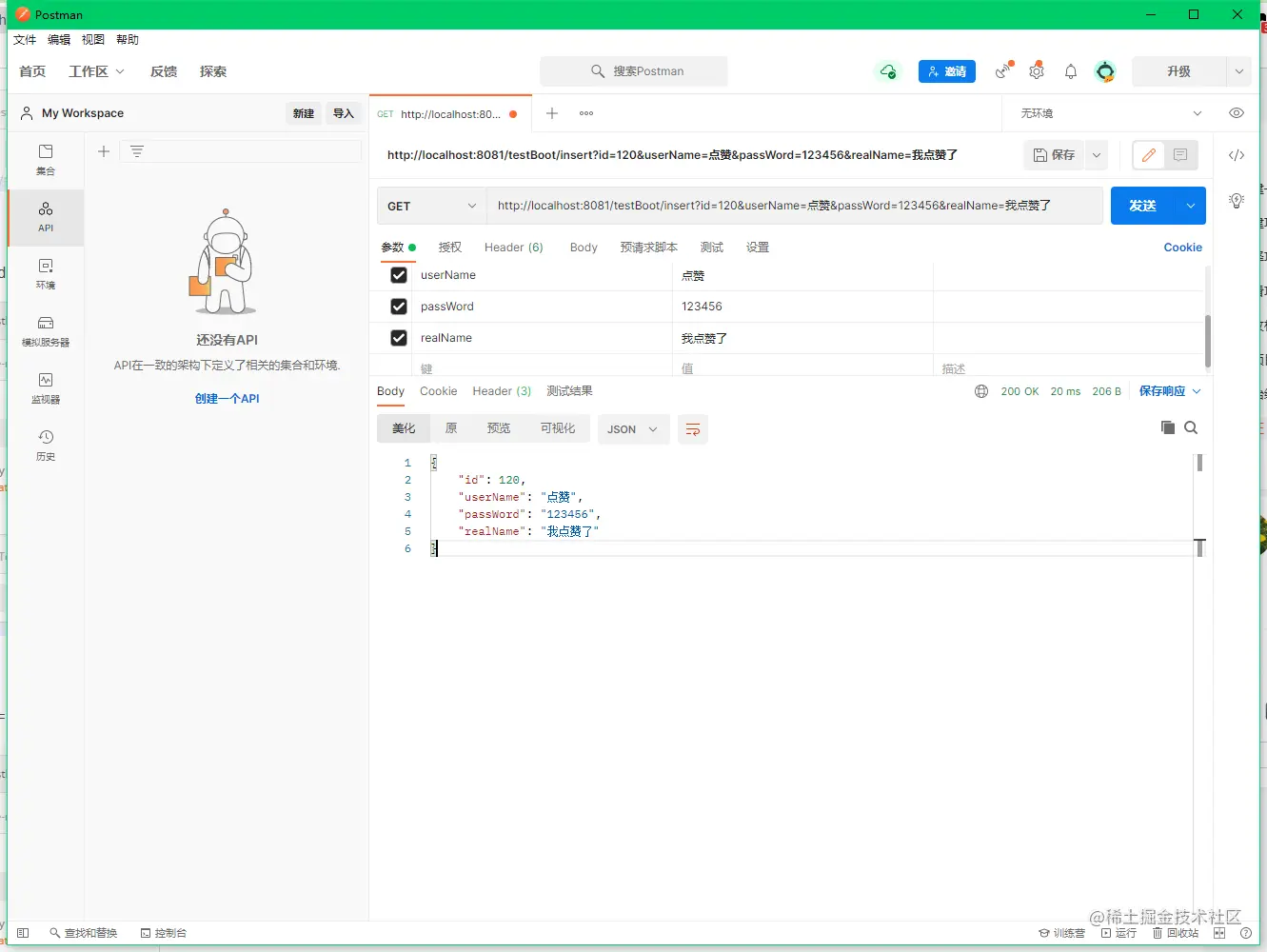The width and height of the screenshot is (1267, 952).
Task: Open the 环境 (Environments) sidebar icon
Action: 46,274
